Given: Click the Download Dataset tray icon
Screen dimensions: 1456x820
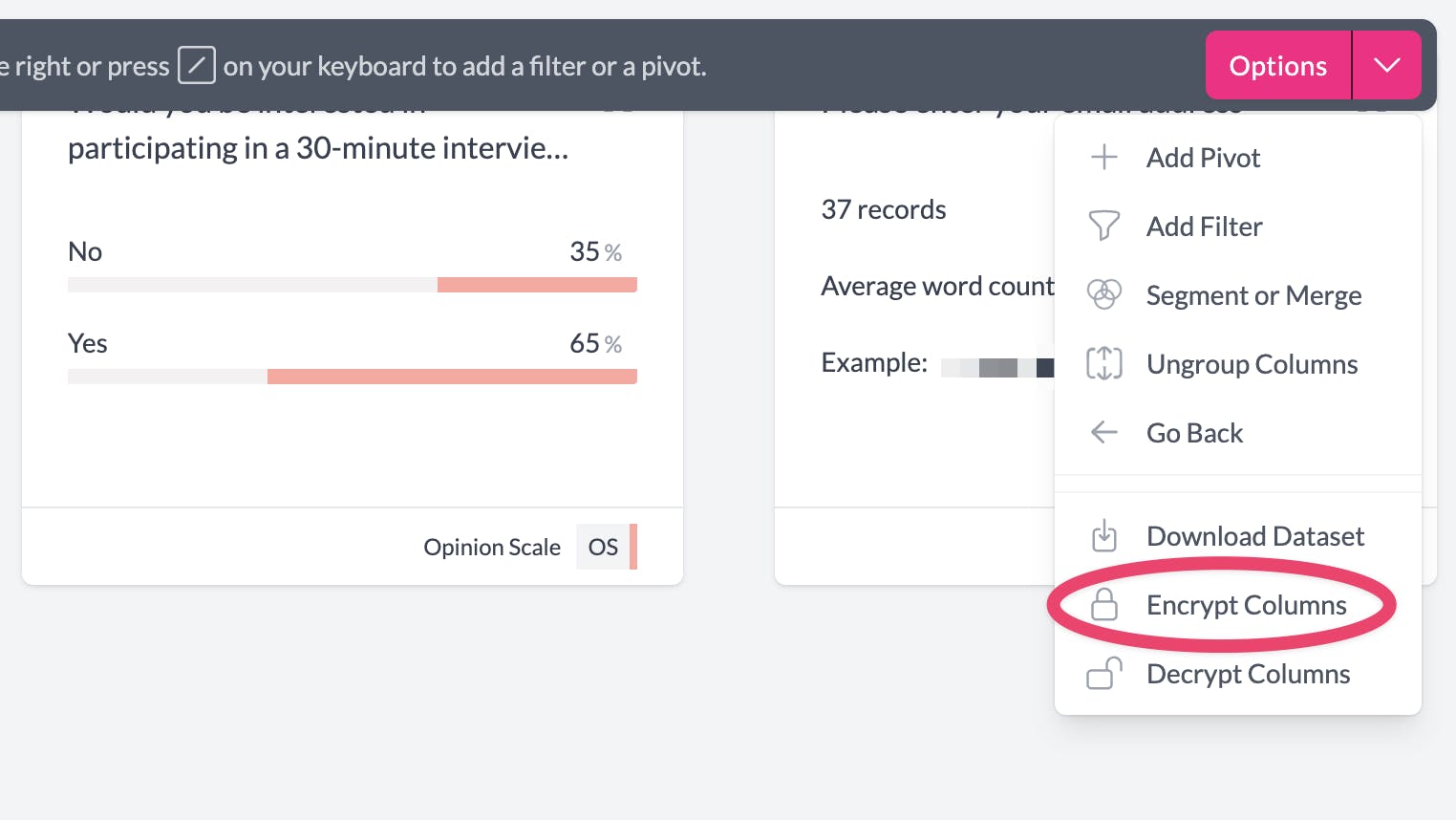Looking at the screenshot, I should tap(1103, 536).
